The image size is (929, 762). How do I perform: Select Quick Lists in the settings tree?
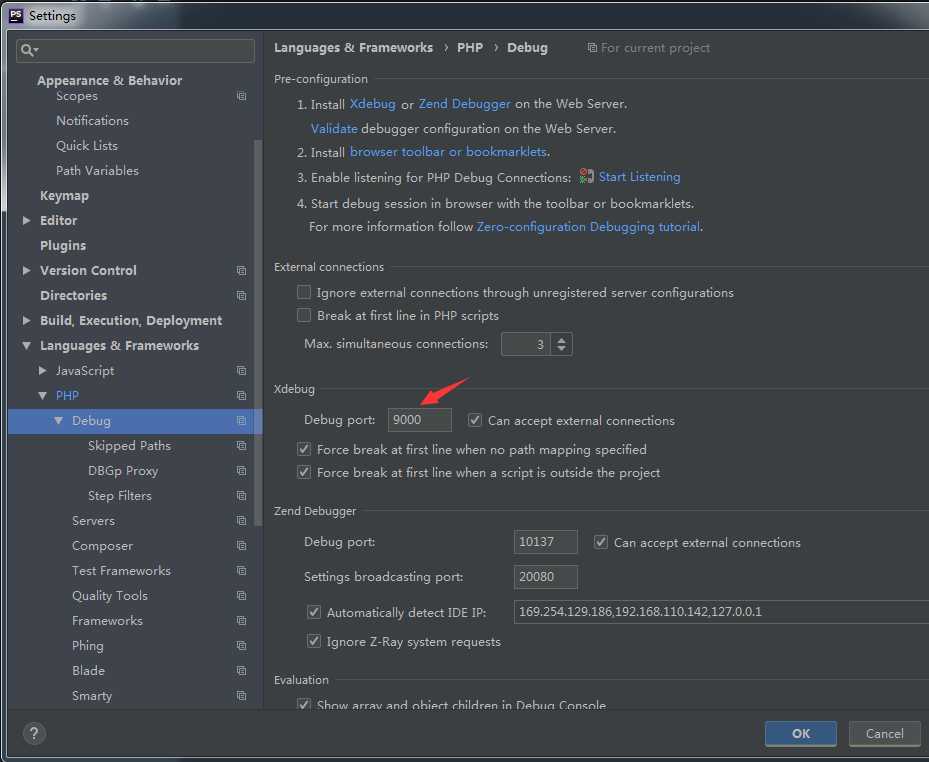pyautogui.click(x=87, y=146)
